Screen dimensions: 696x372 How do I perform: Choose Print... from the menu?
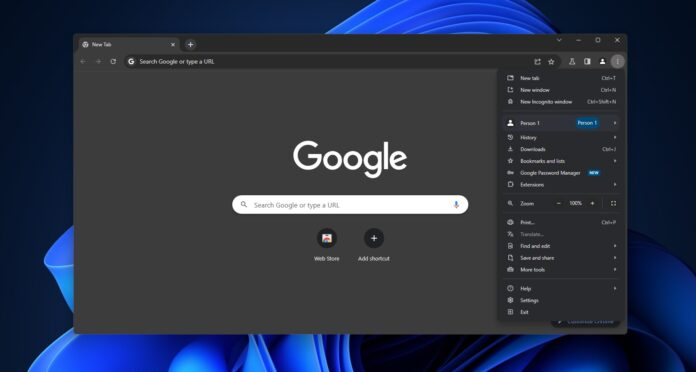click(562, 222)
